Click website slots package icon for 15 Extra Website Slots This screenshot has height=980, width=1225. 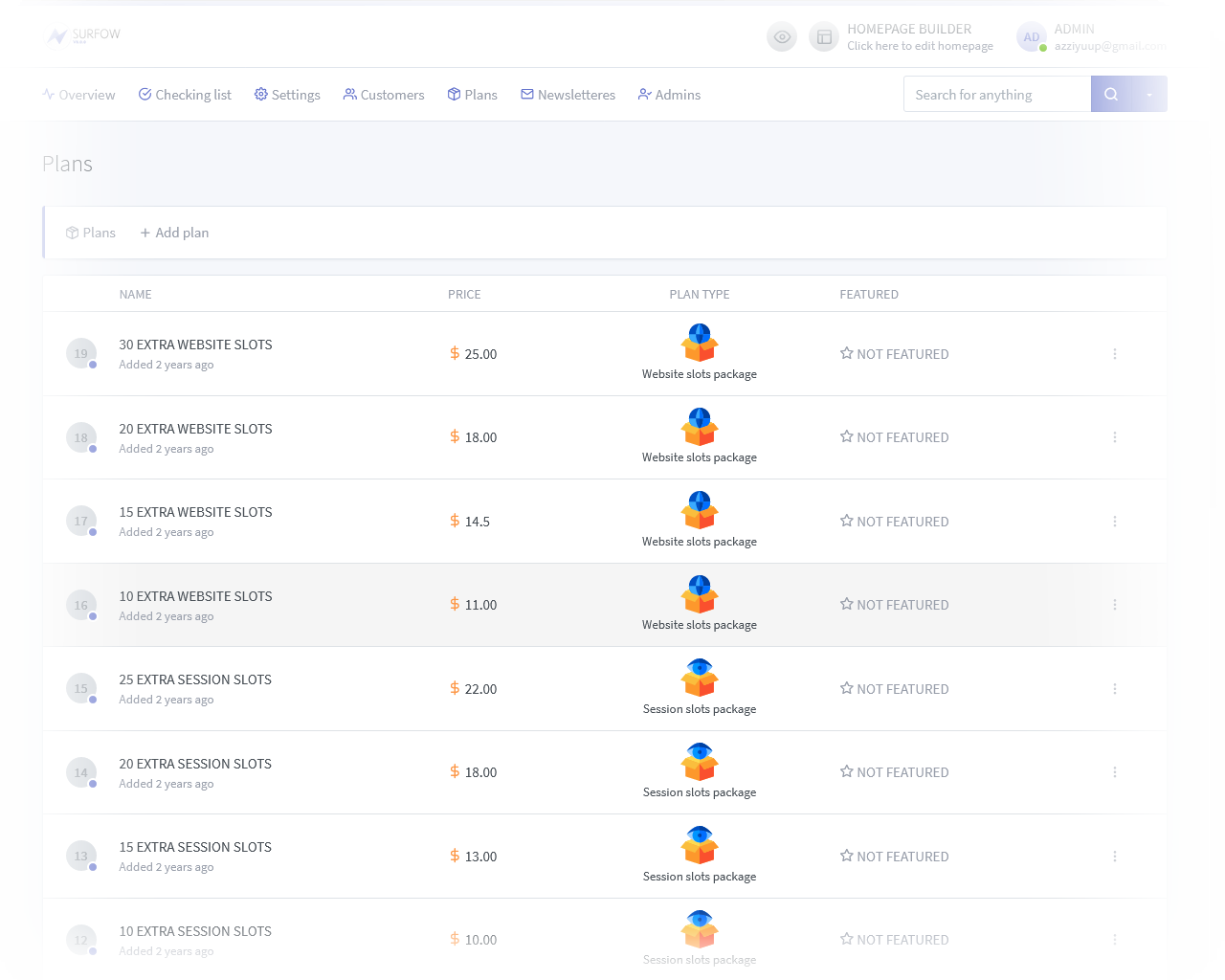700,510
